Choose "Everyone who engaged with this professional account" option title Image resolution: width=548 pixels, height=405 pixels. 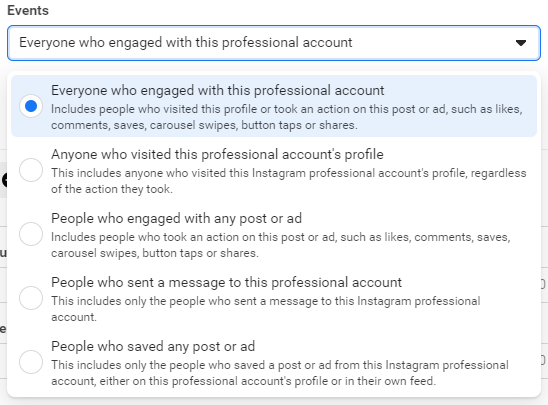(217, 91)
